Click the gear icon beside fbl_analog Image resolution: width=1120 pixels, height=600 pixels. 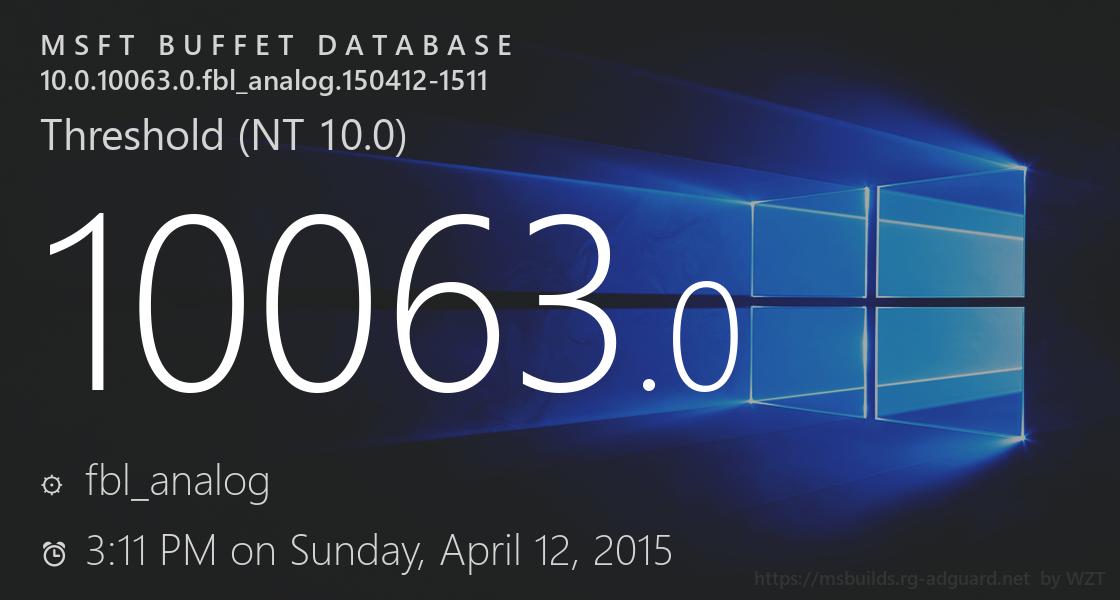51,485
